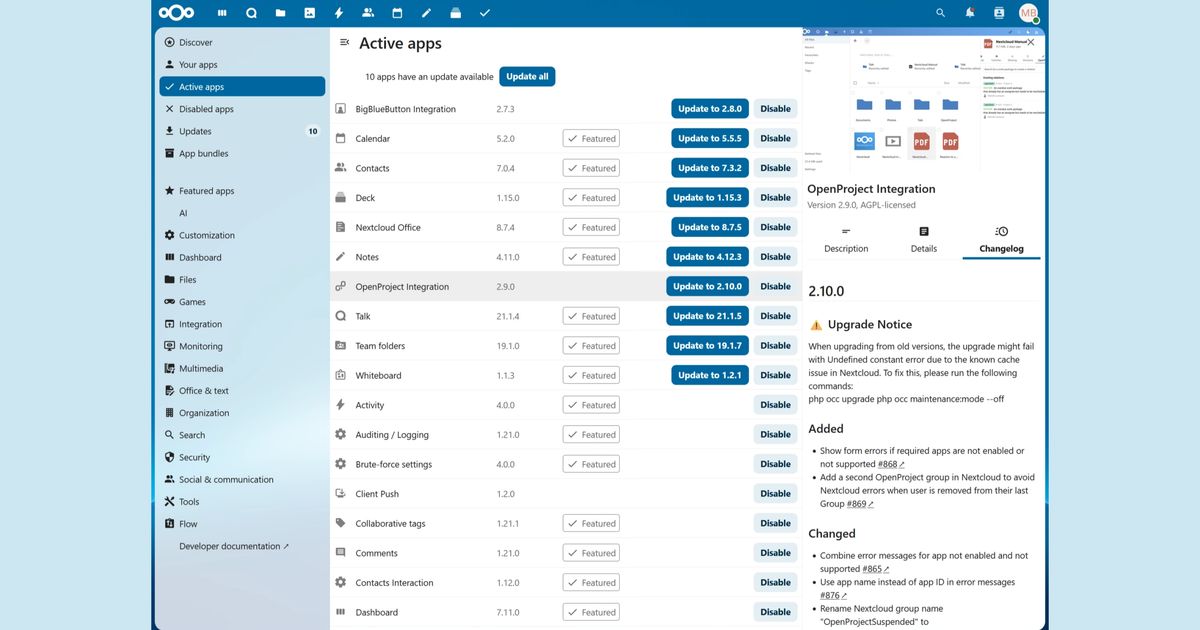Open issue link #865
Image resolution: width=1200 pixels, height=630 pixels.
(875, 569)
